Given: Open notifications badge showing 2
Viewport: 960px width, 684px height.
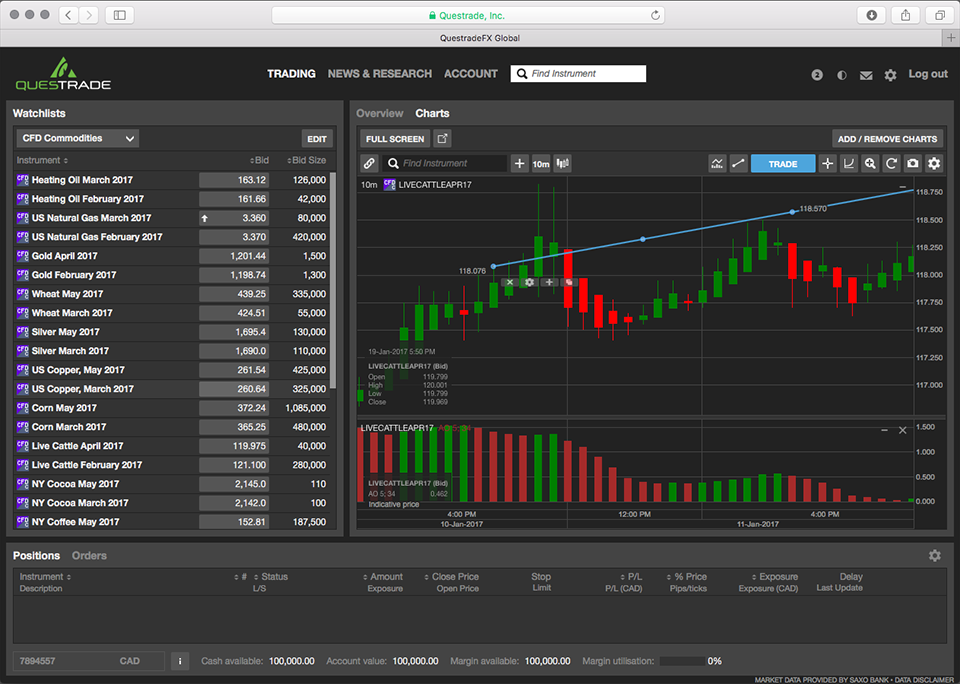Looking at the screenshot, I should coord(817,75).
